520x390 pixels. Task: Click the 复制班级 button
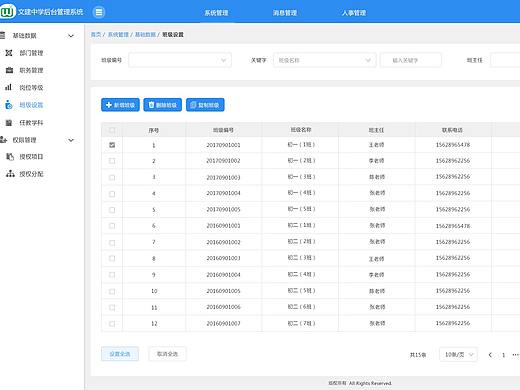click(205, 105)
